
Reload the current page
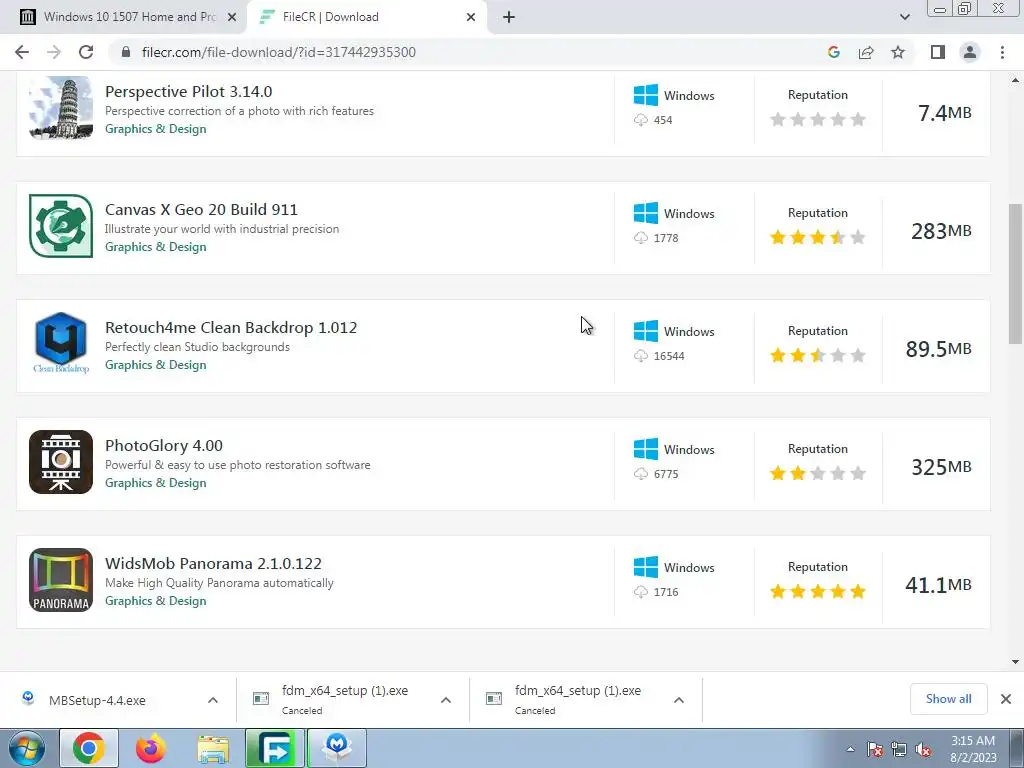86,52
